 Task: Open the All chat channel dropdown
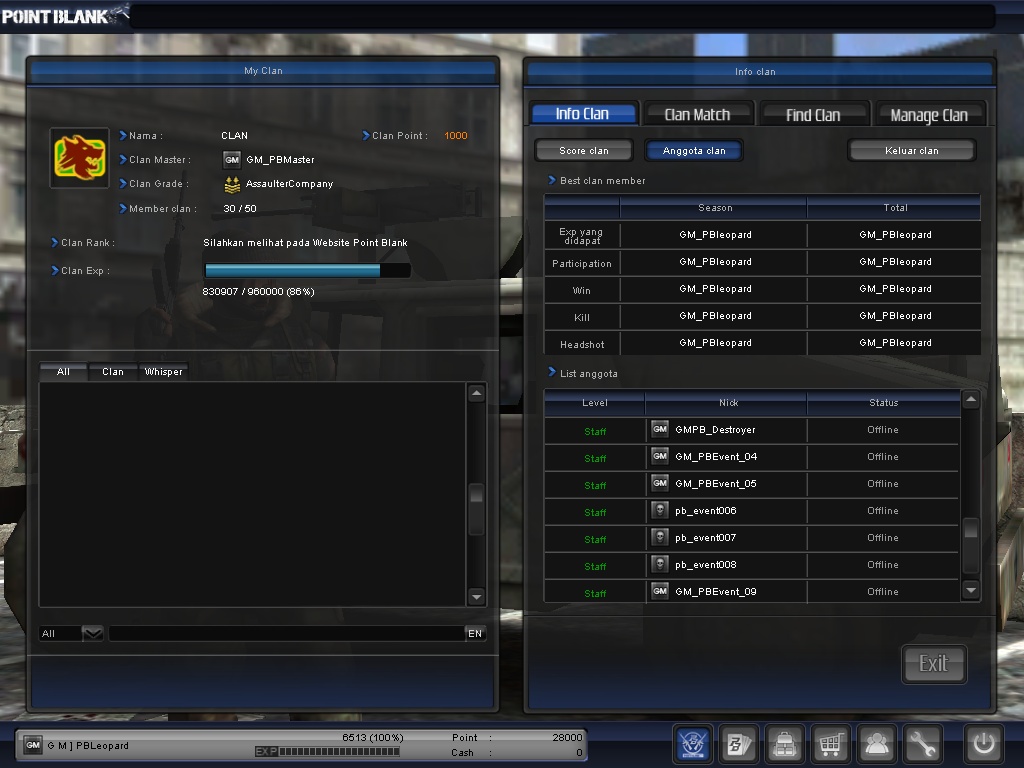coord(93,633)
